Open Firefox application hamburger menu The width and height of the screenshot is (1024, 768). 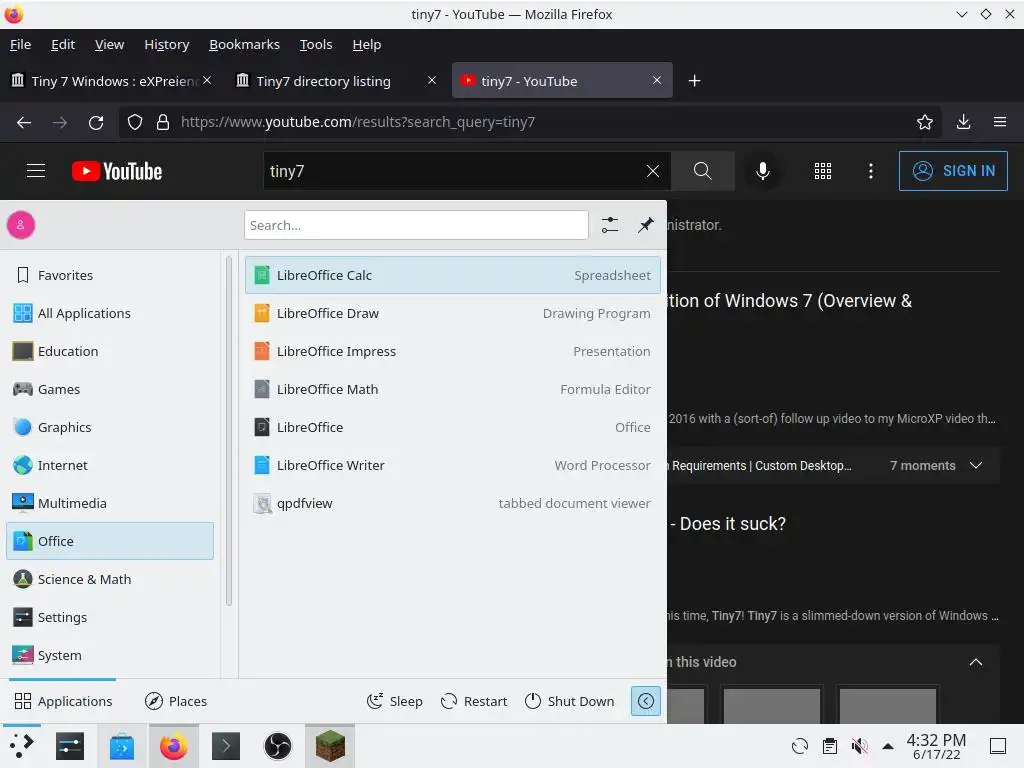pos(1000,122)
